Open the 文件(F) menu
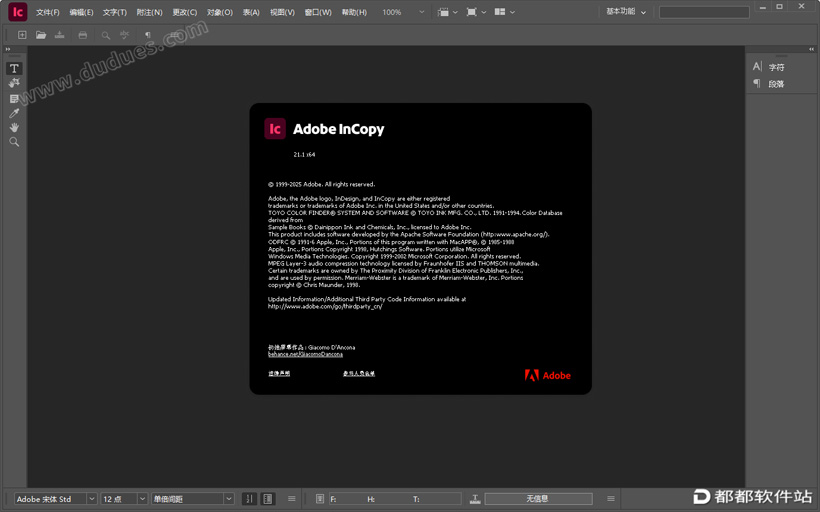The height and width of the screenshot is (512, 820). point(48,12)
